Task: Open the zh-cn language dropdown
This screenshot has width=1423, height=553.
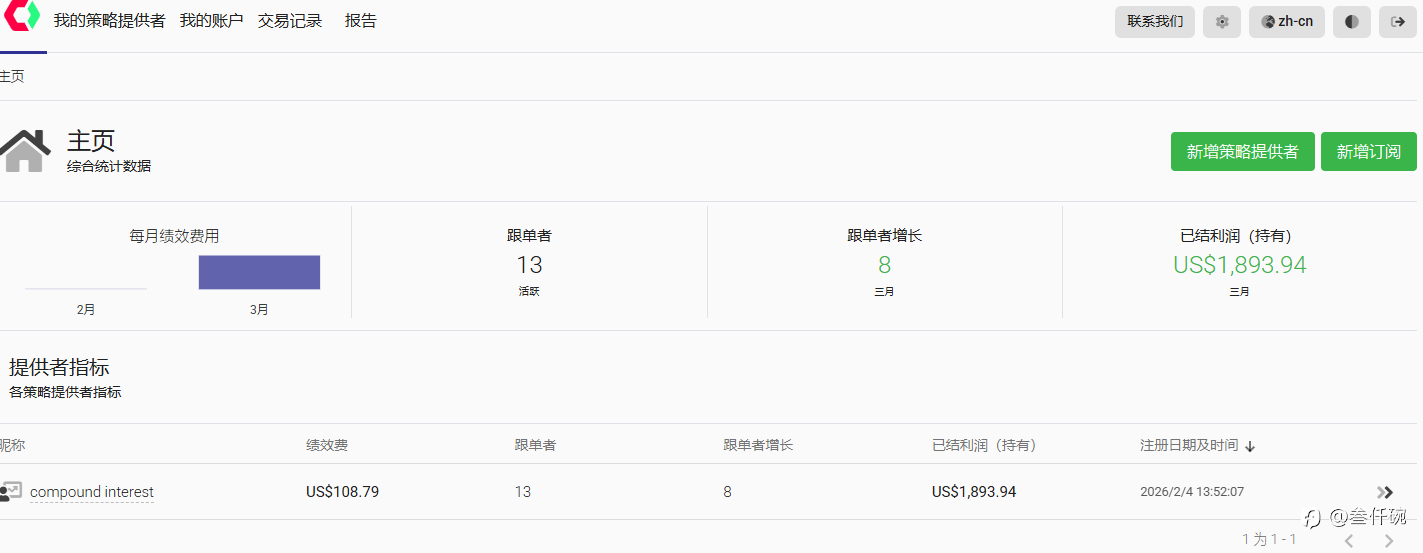Action: pos(1287,22)
